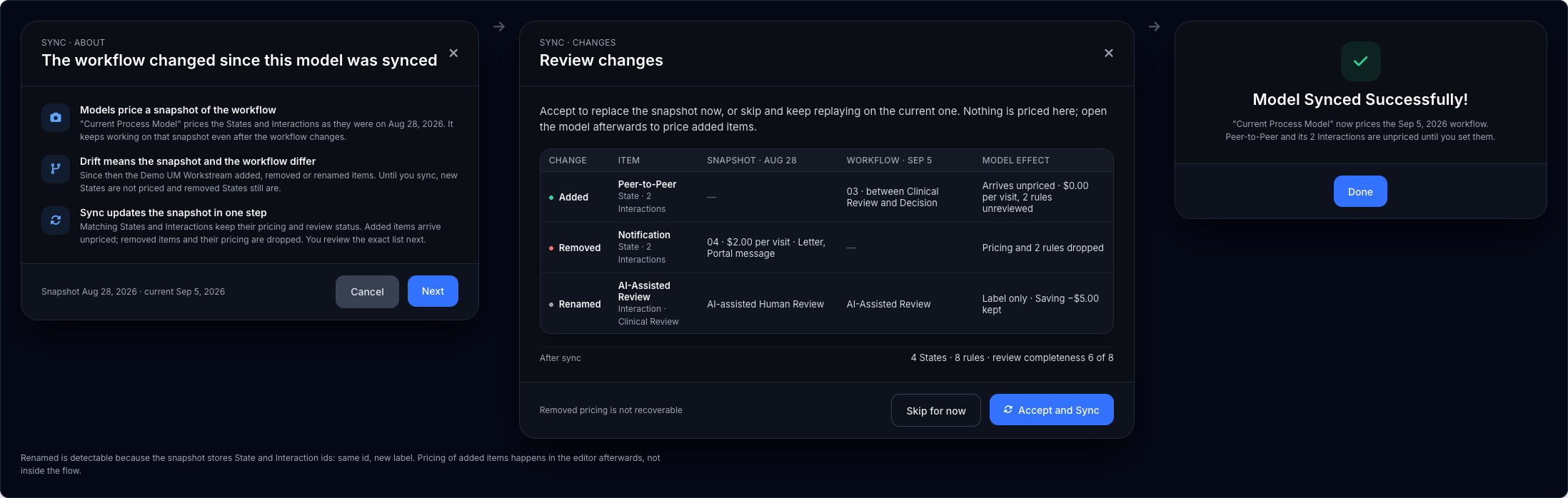Select the Renamed change row label
This screenshot has width=1568, height=498.
[x=579, y=304]
